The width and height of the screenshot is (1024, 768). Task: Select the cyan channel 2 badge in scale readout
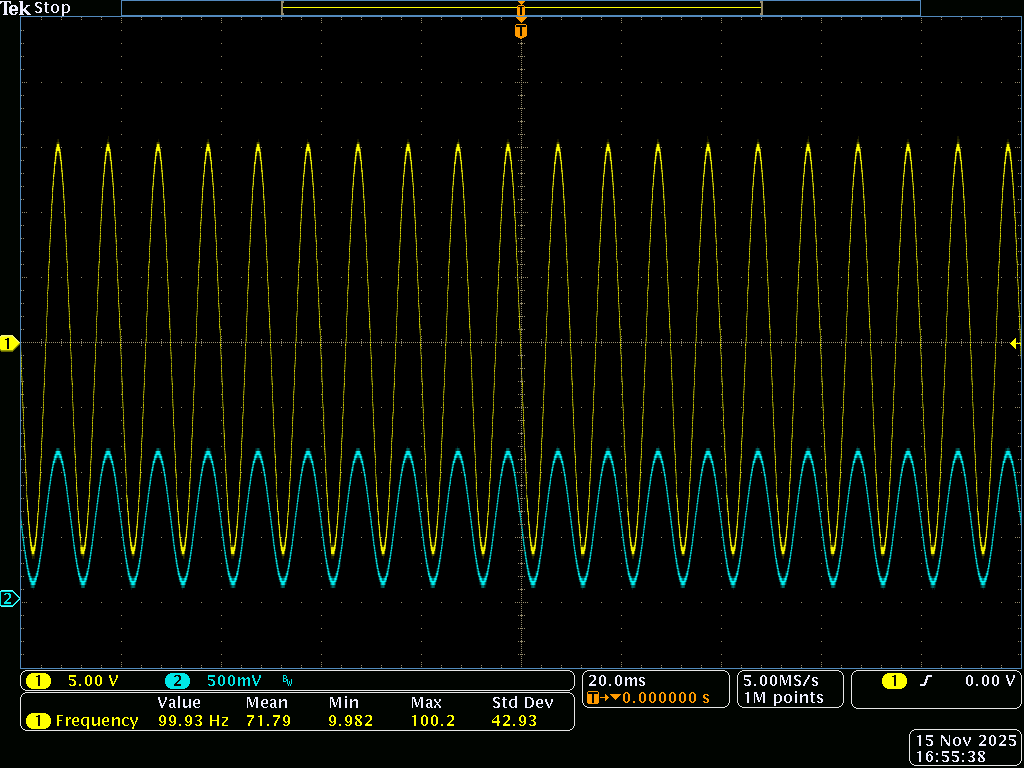point(177,681)
